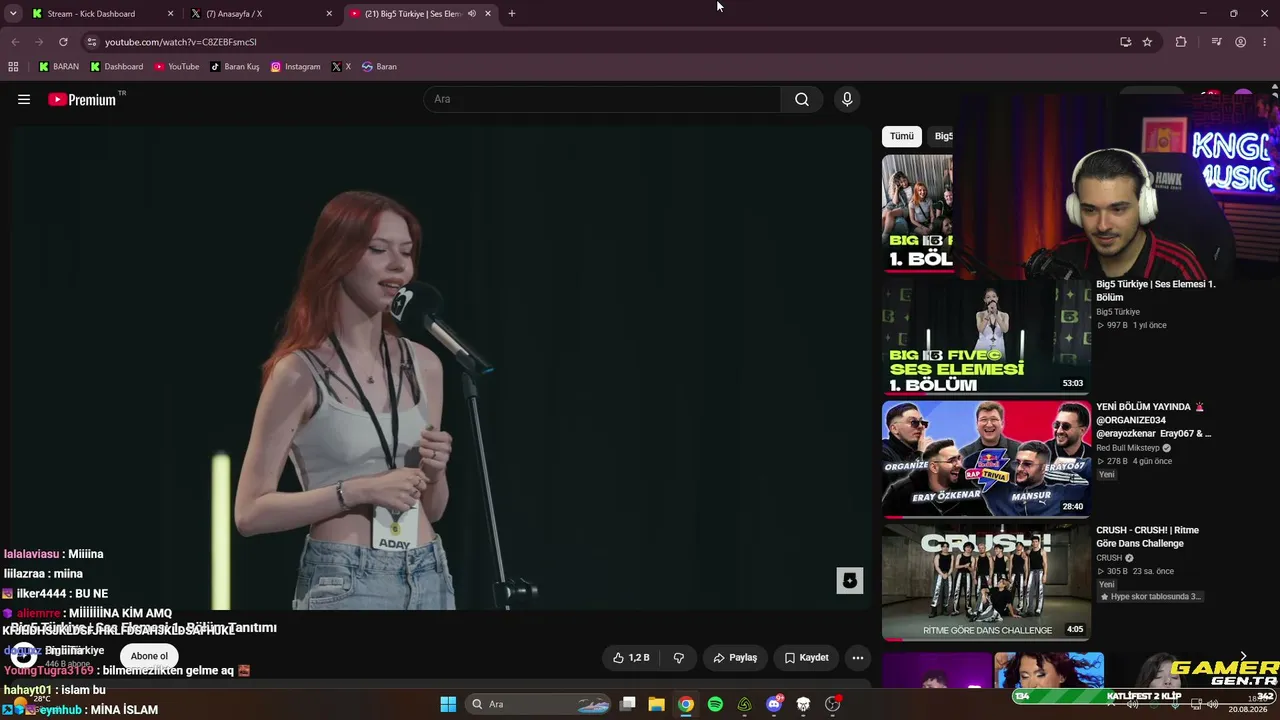
Task: Open Spotify from the taskbar
Action: click(x=715, y=704)
